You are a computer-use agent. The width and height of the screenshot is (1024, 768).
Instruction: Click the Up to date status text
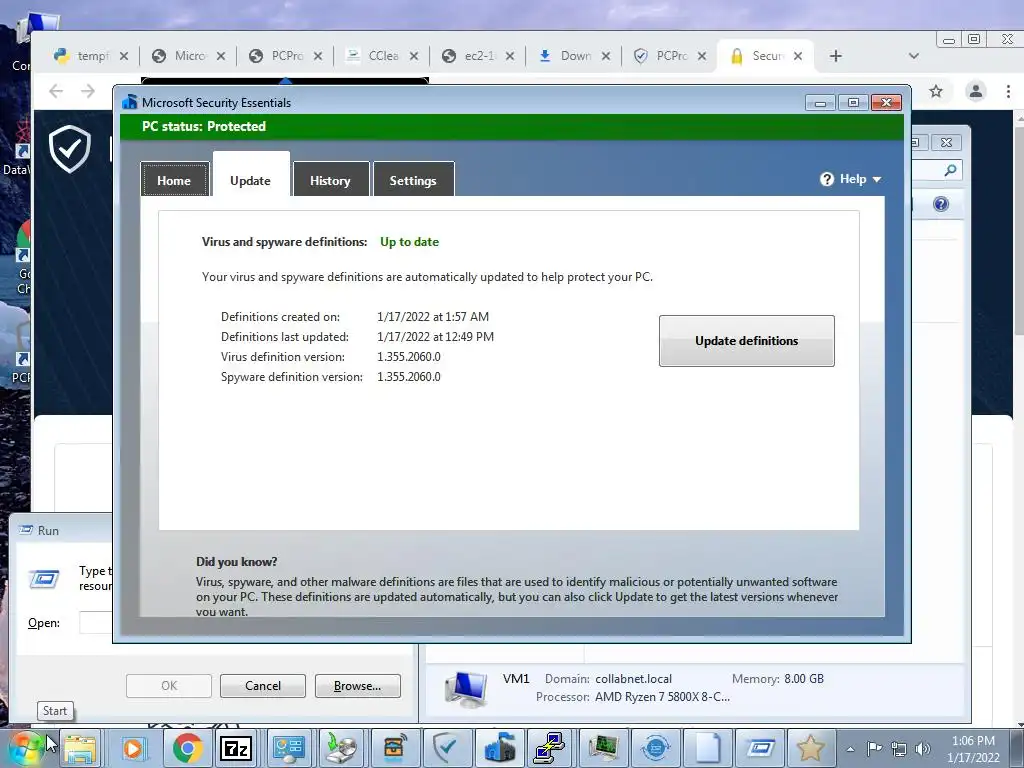409,242
